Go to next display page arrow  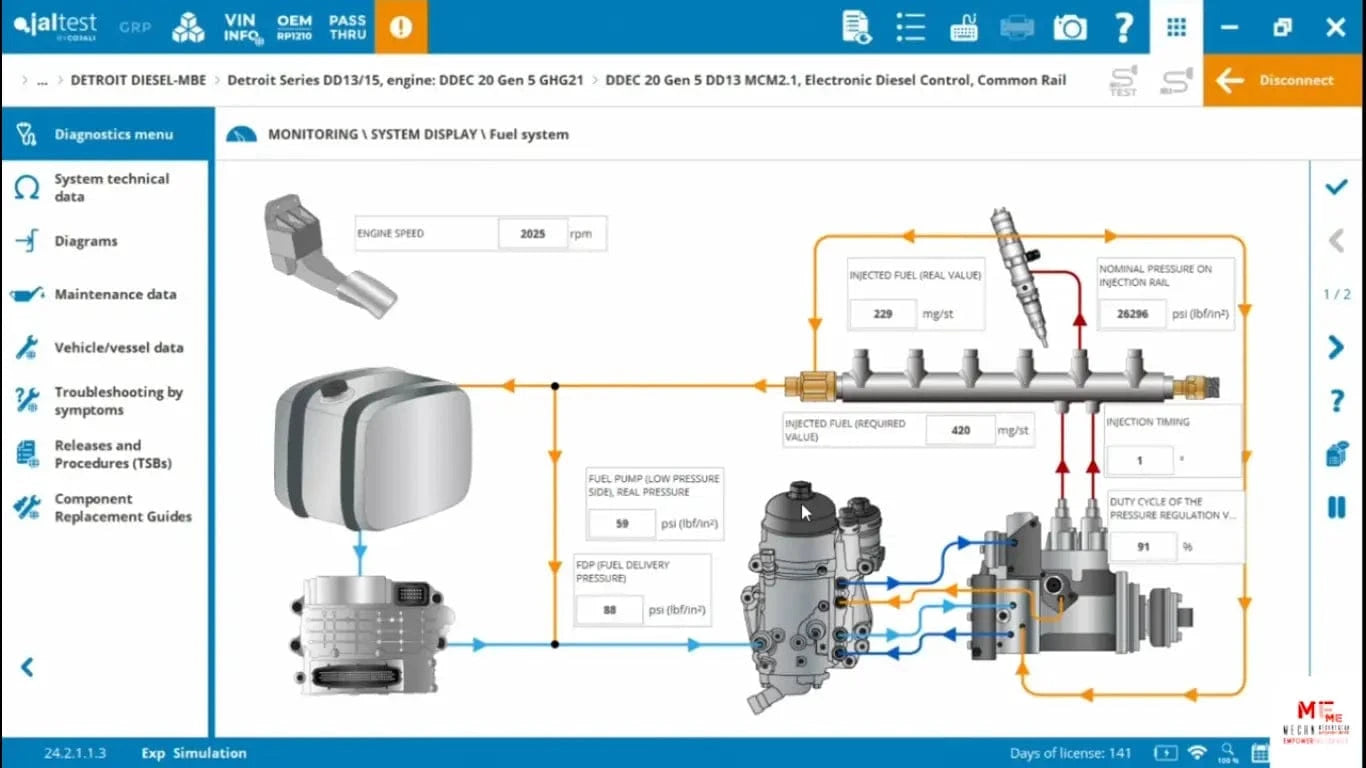coord(1336,347)
